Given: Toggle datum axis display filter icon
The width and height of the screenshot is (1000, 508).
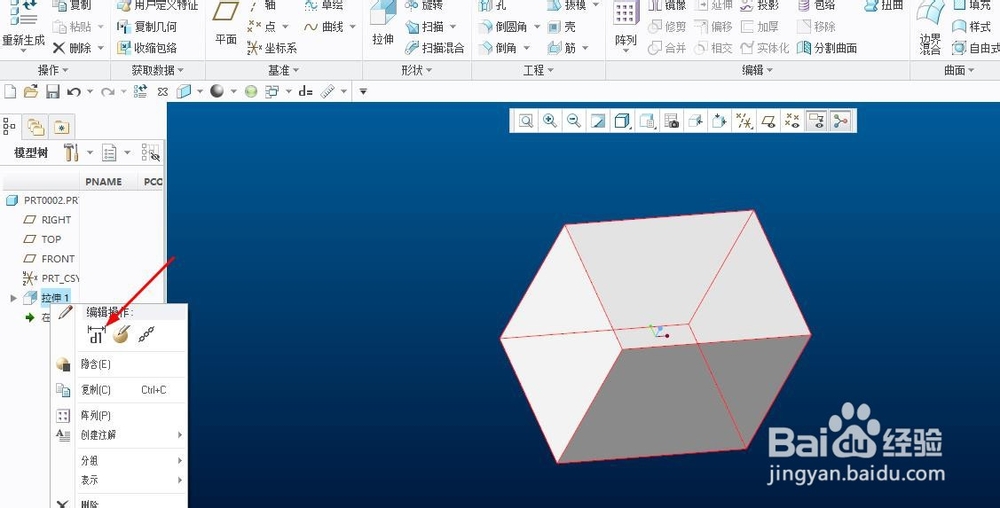Looking at the screenshot, I should (744, 121).
